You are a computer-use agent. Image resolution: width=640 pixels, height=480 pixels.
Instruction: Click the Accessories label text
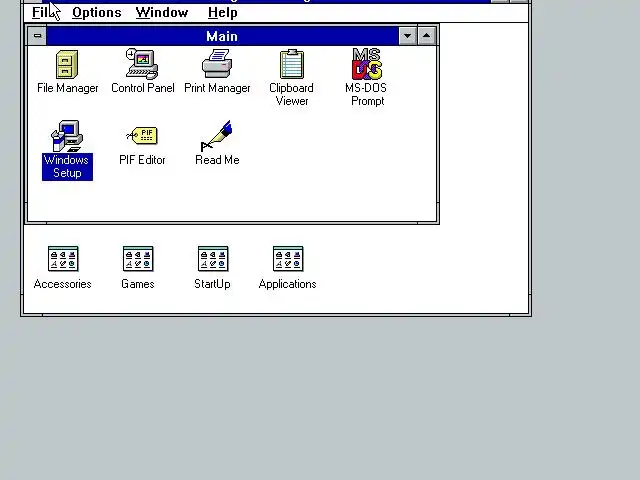pyautogui.click(x=62, y=284)
